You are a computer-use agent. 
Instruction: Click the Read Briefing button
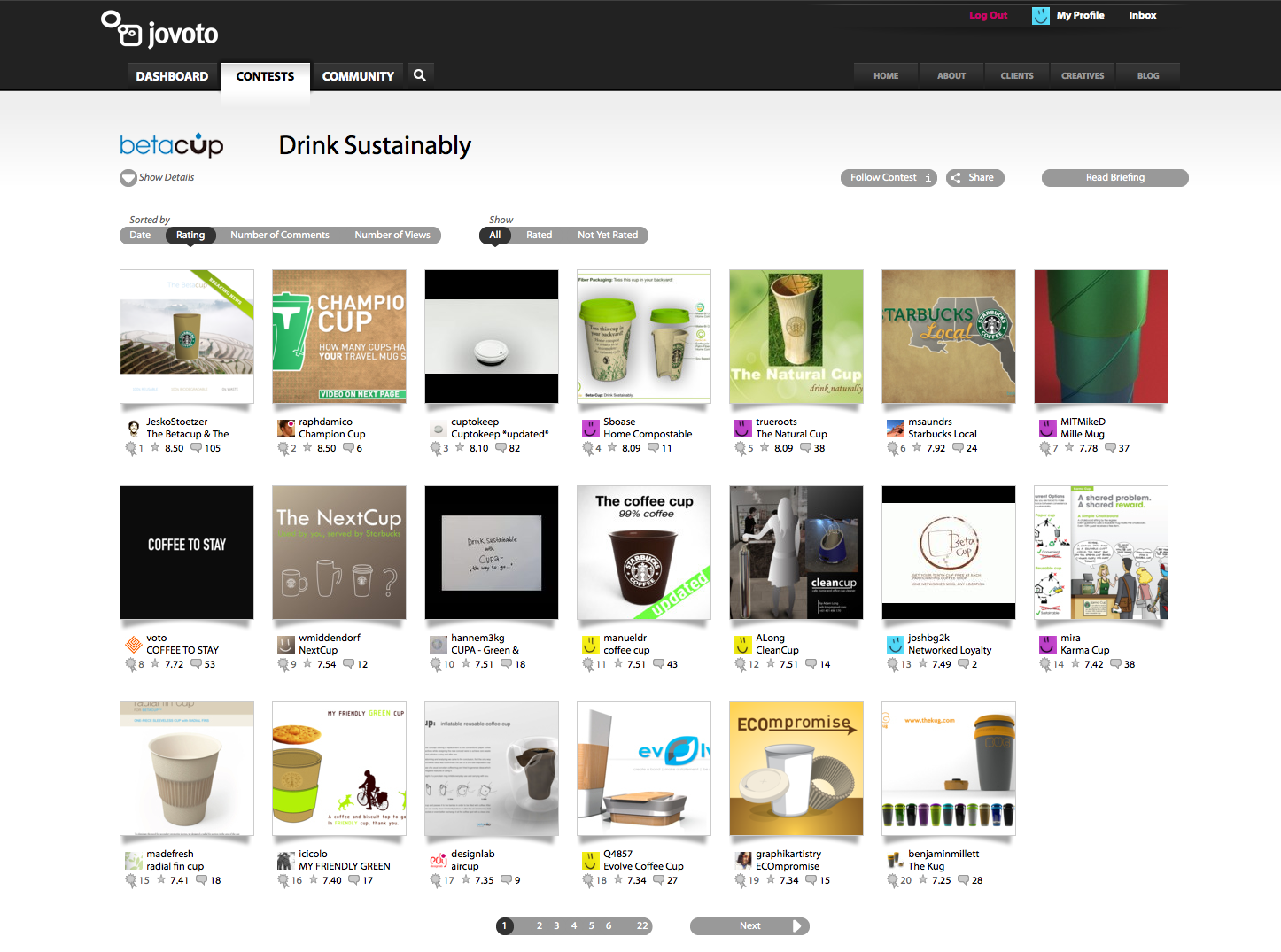[1114, 178]
